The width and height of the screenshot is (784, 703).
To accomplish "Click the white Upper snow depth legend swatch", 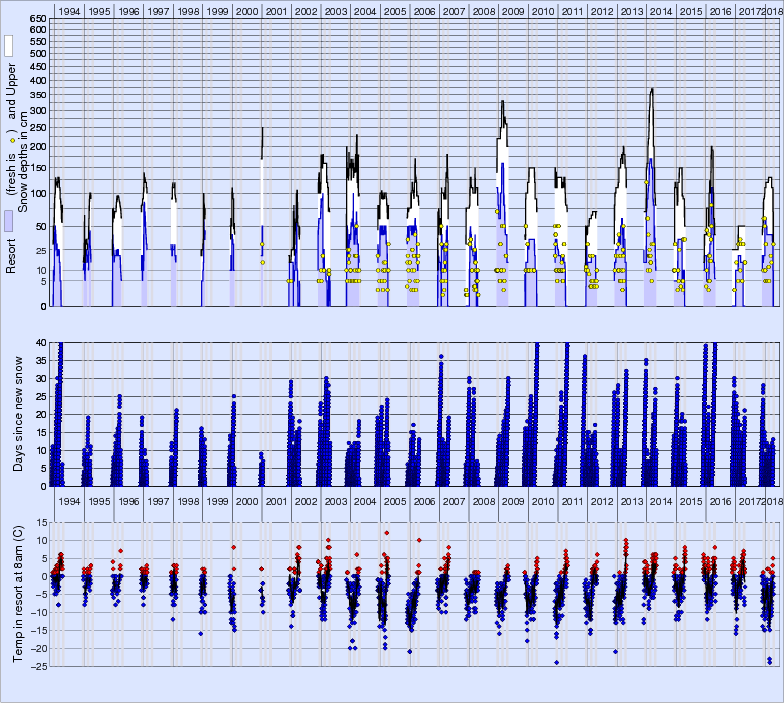I will click(x=8, y=46).
